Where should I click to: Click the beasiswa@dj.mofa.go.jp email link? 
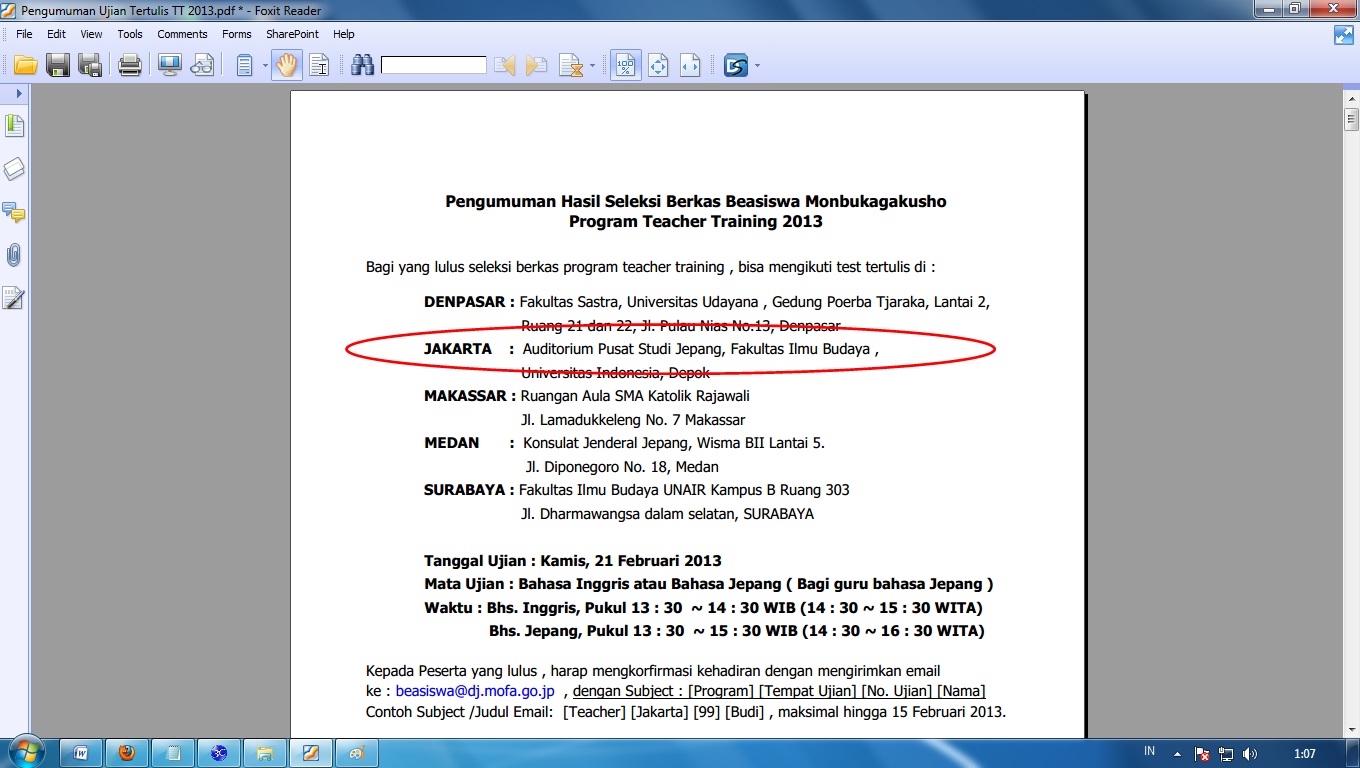click(475, 691)
